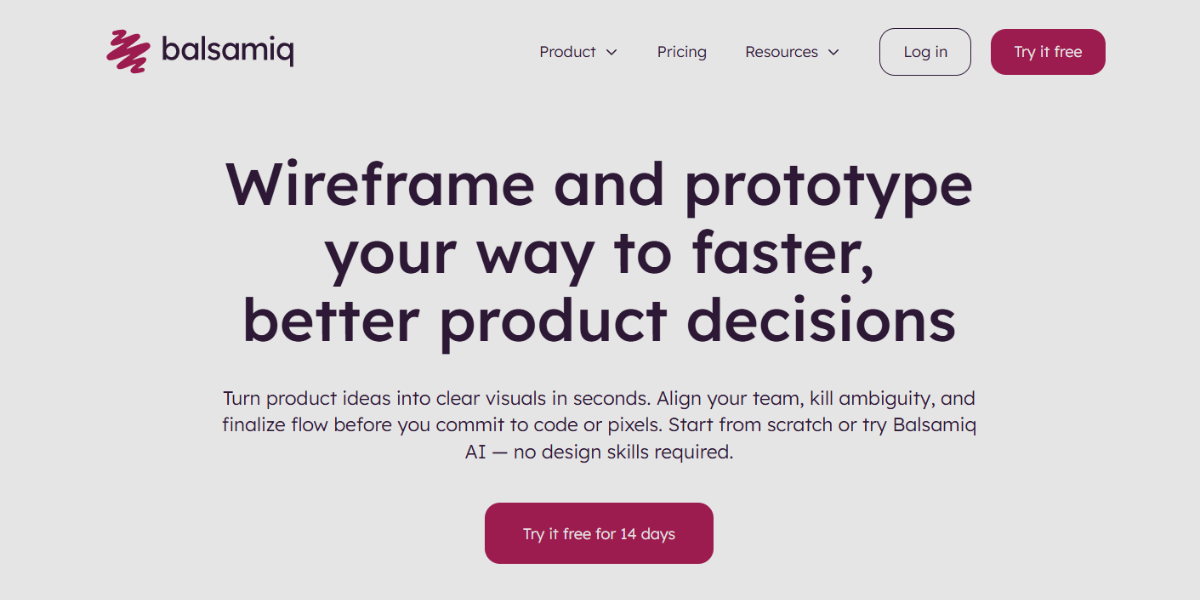
Task: Go to the Pricing page
Action: [682, 52]
